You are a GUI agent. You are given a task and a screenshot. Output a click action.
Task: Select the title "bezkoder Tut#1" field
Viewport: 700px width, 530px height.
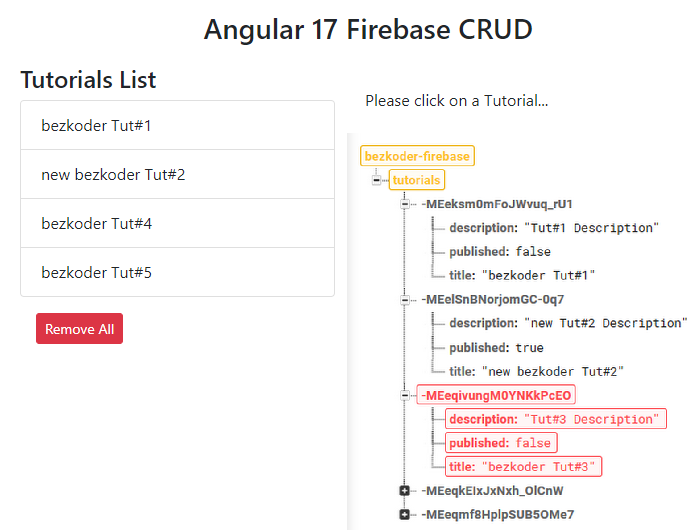click(x=522, y=275)
